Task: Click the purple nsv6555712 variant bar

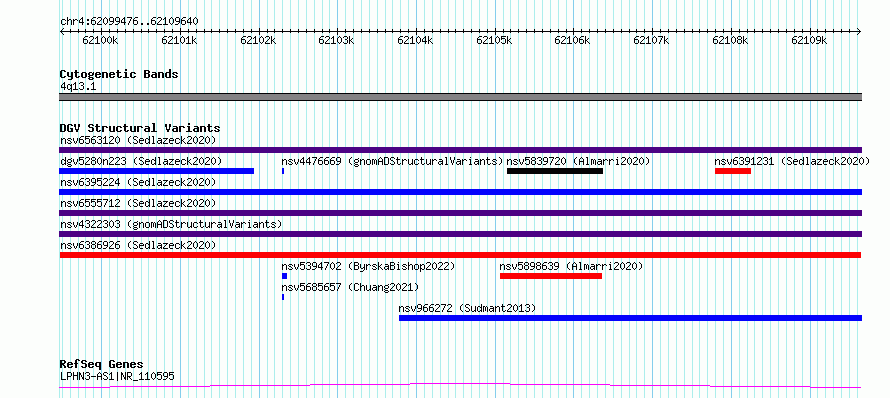Action: [460, 213]
